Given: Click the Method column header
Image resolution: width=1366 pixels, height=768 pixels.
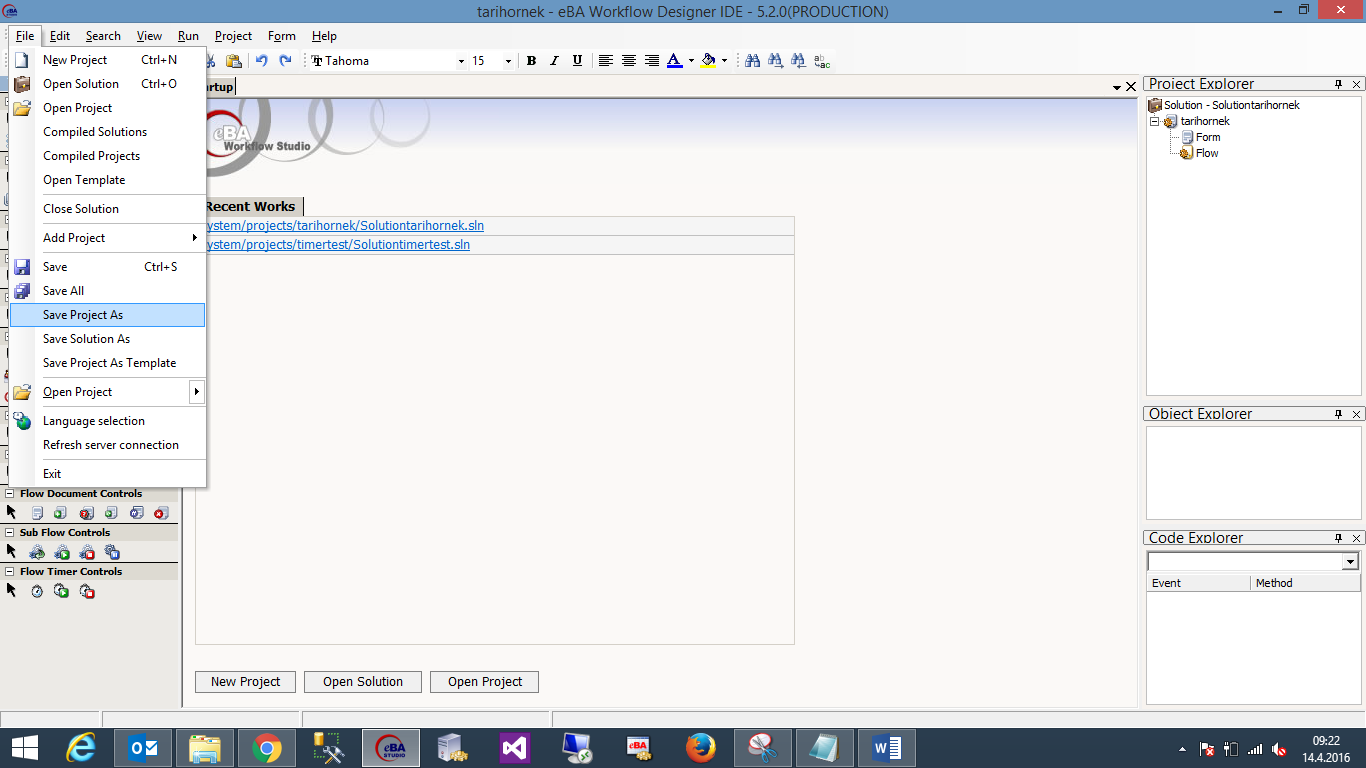Looking at the screenshot, I should [x=1306, y=583].
